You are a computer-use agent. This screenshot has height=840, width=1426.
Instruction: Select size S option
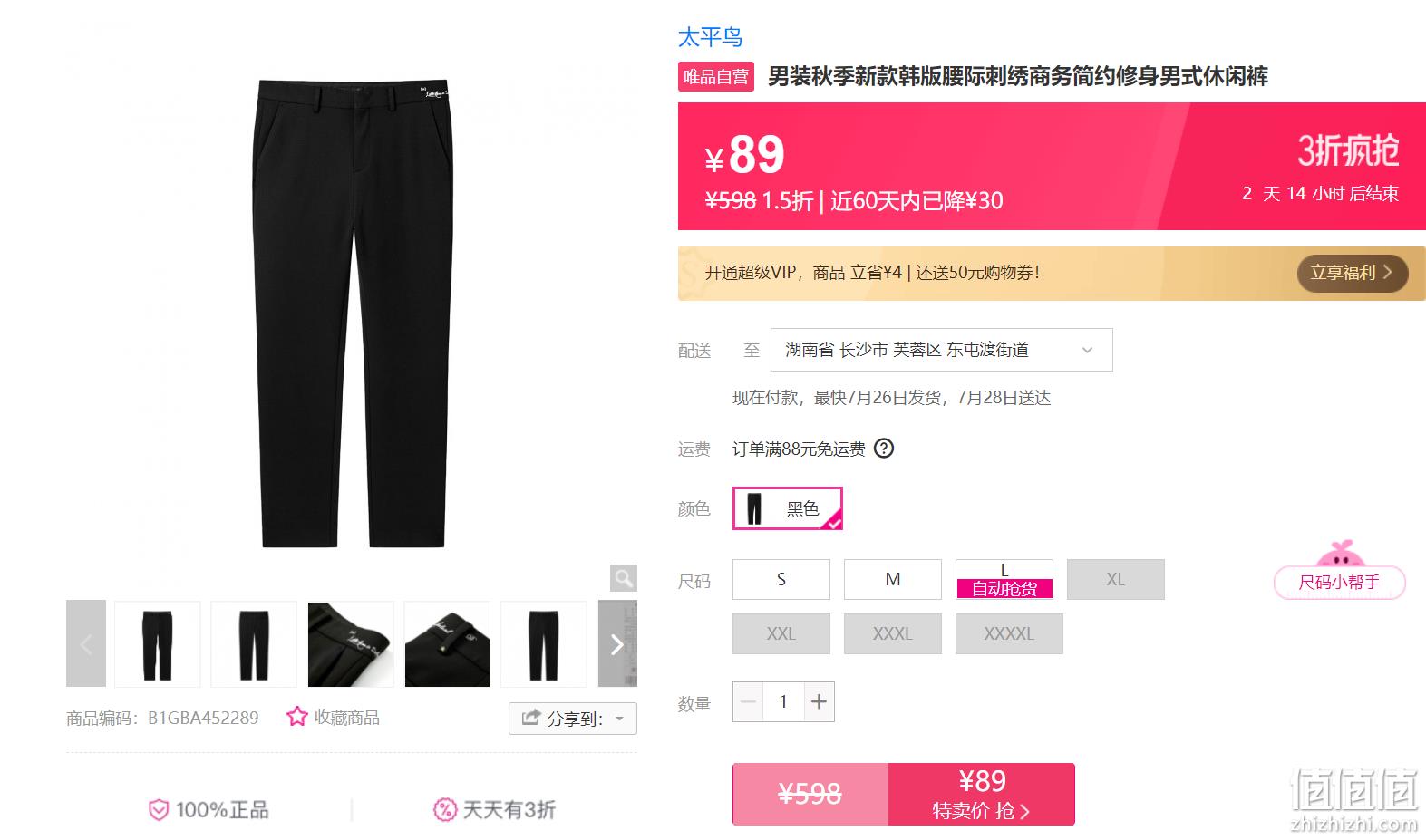[x=781, y=579]
